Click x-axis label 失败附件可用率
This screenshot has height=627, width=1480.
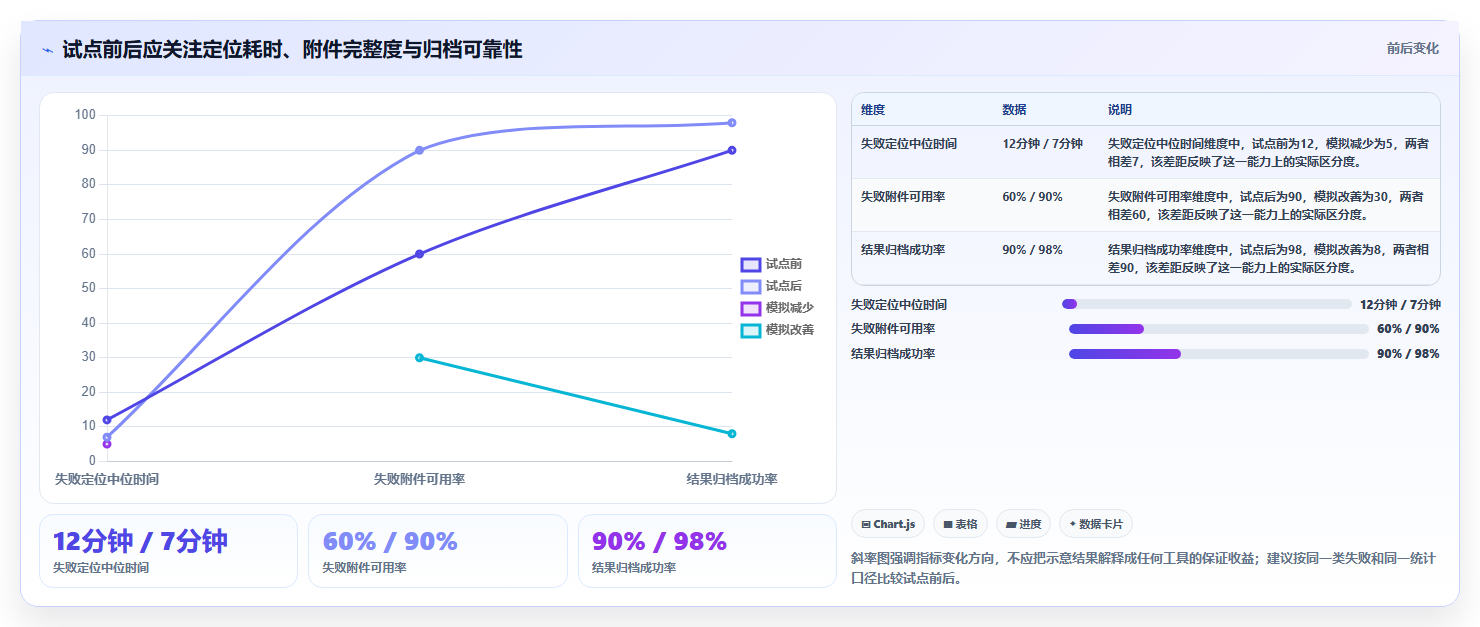[419, 479]
